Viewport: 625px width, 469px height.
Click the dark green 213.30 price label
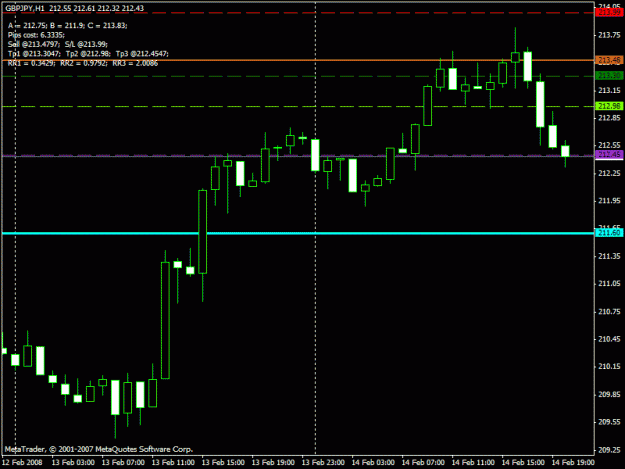609,76
